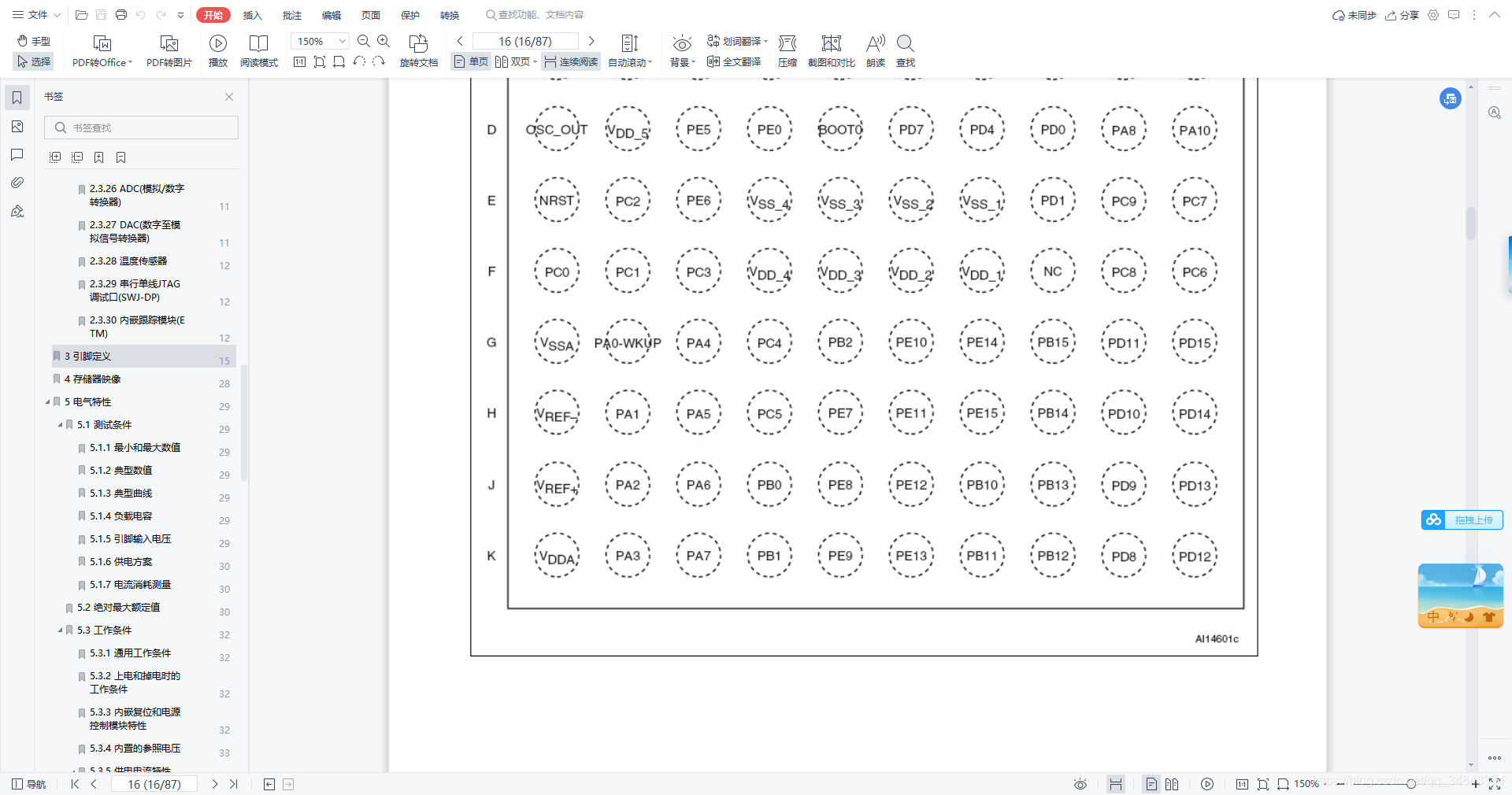The width and height of the screenshot is (1512, 795).
Task: Collapse the 5.1 测试条件 bookmark node
Action: tap(61, 424)
